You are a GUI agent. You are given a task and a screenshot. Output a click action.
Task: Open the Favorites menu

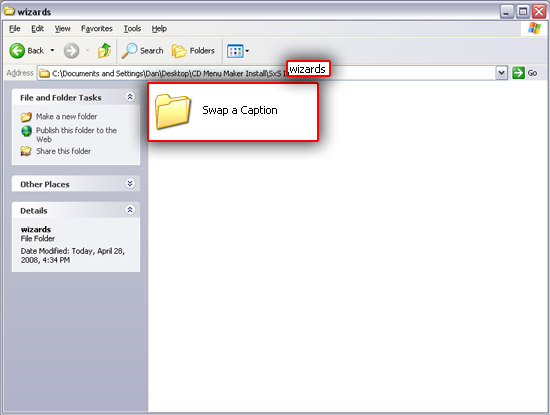[97, 29]
